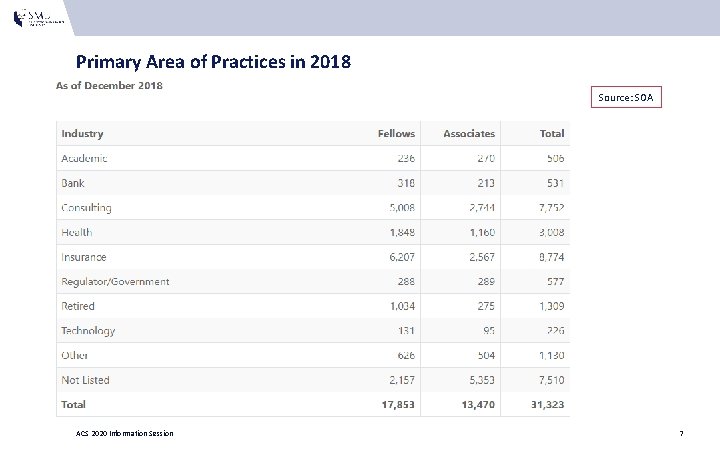Select Regulator/Government Fellows value 288
The height and width of the screenshot is (450, 720).
pyautogui.click(x=406, y=281)
